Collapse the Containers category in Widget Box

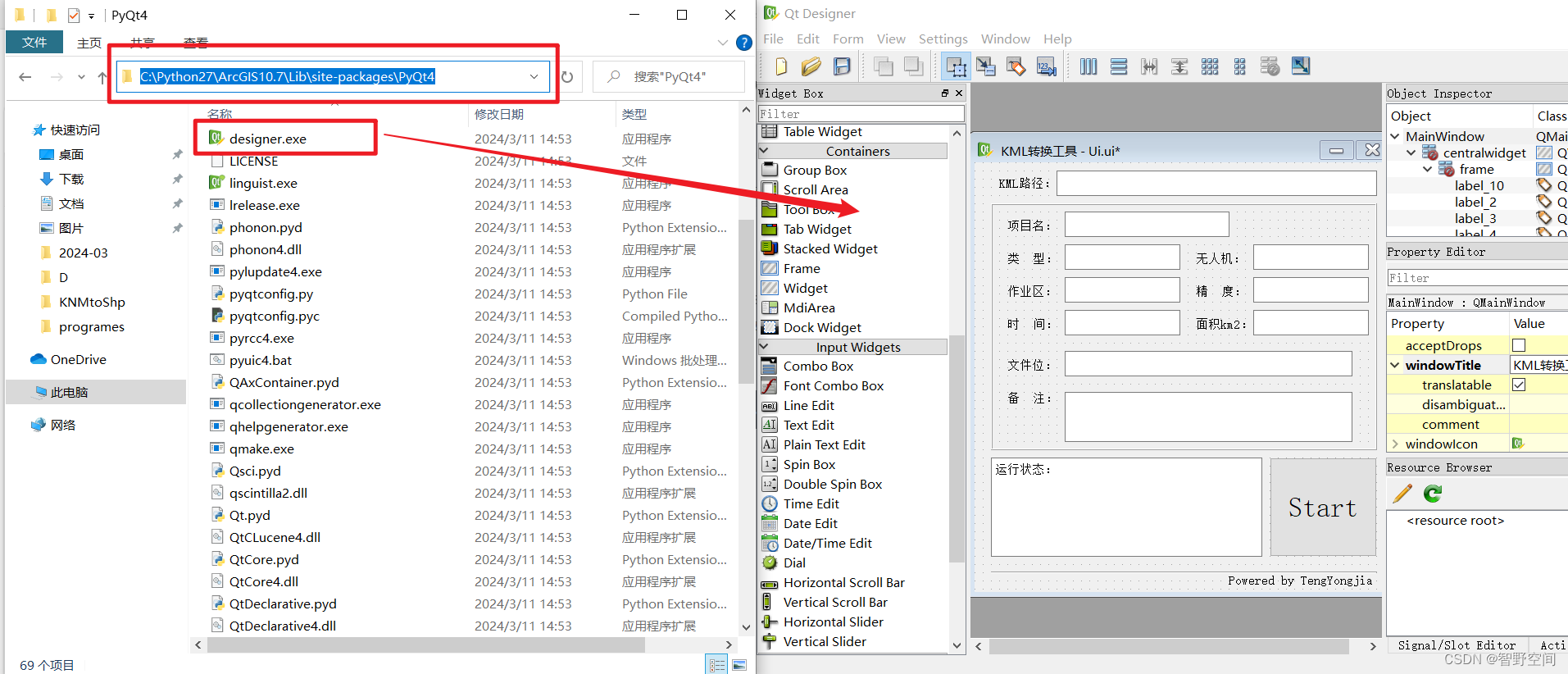[x=764, y=151]
